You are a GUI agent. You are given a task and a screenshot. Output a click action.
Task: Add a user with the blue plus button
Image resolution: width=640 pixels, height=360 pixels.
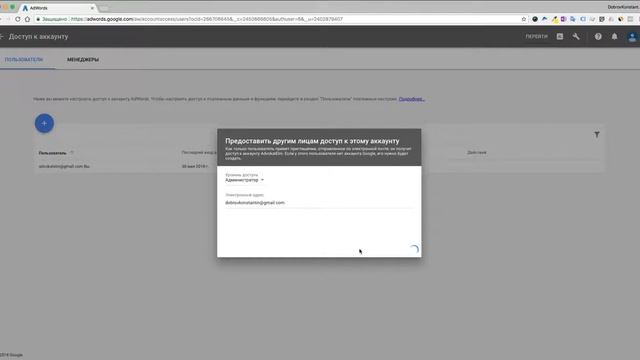[x=44, y=123]
